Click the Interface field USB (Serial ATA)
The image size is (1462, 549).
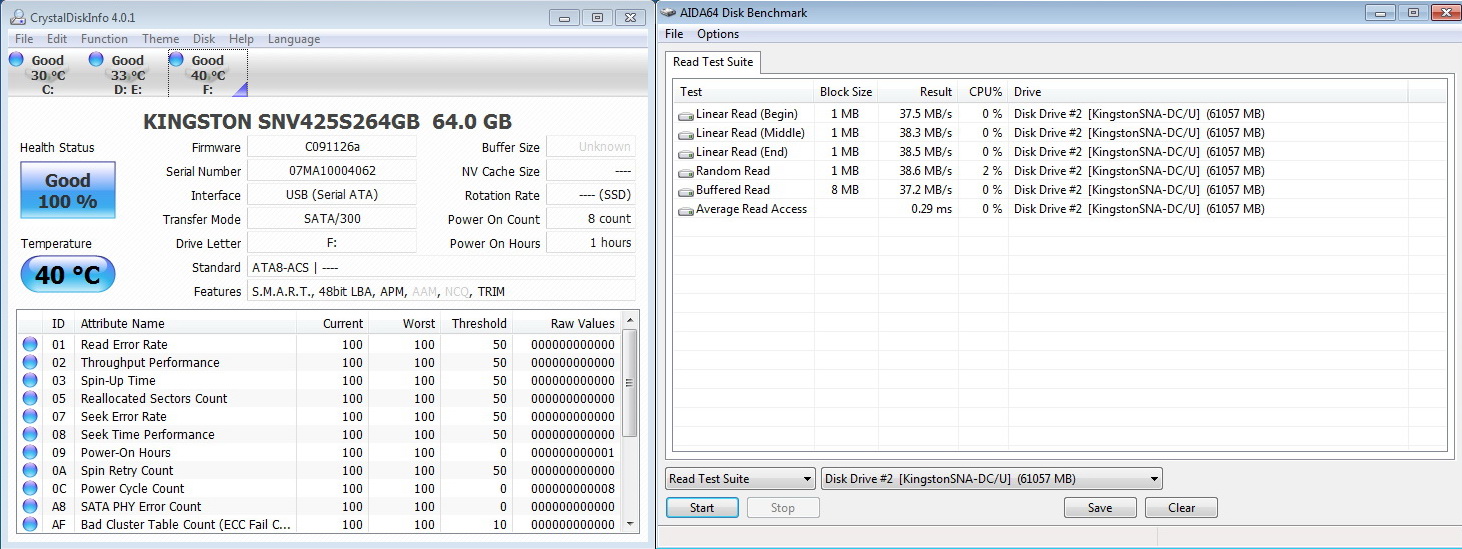click(x=332, y=195)
